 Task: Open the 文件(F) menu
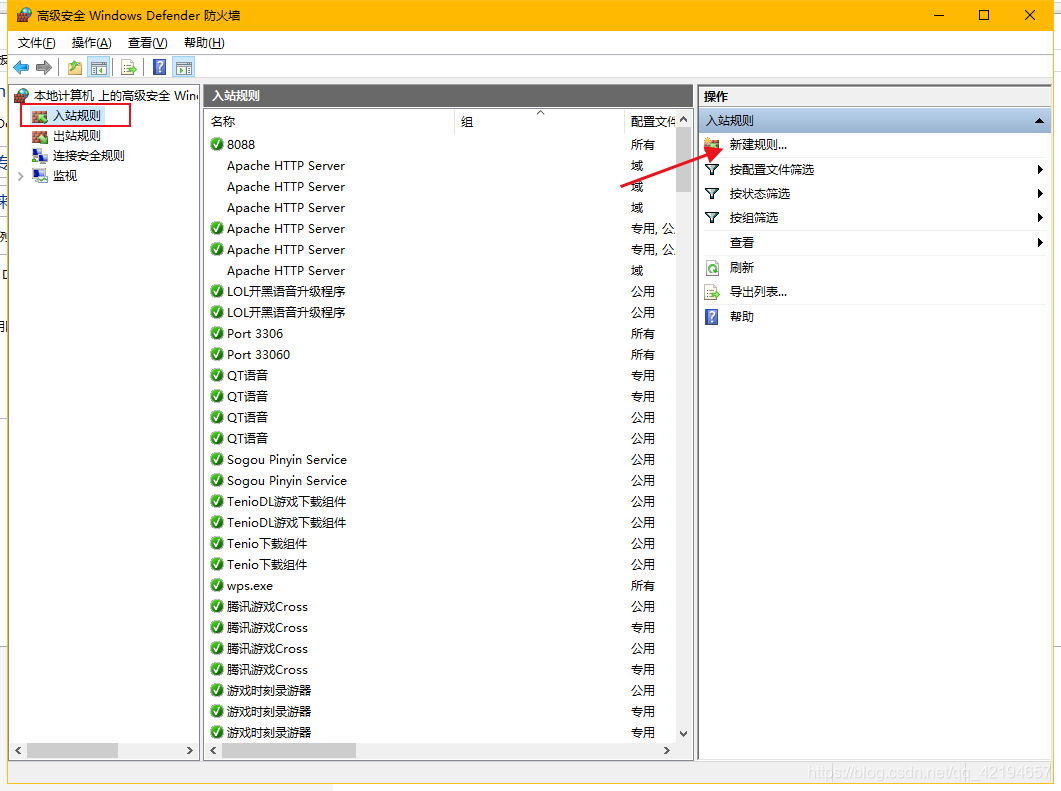37,43
